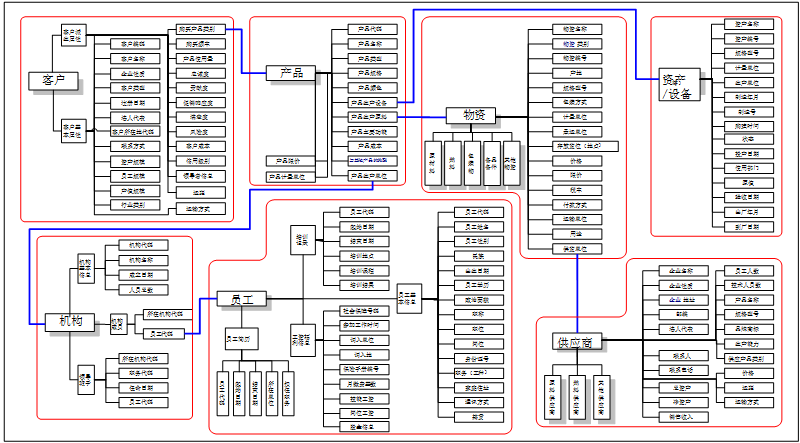Click the 产品成本 attribute box

tap(372, 146)
